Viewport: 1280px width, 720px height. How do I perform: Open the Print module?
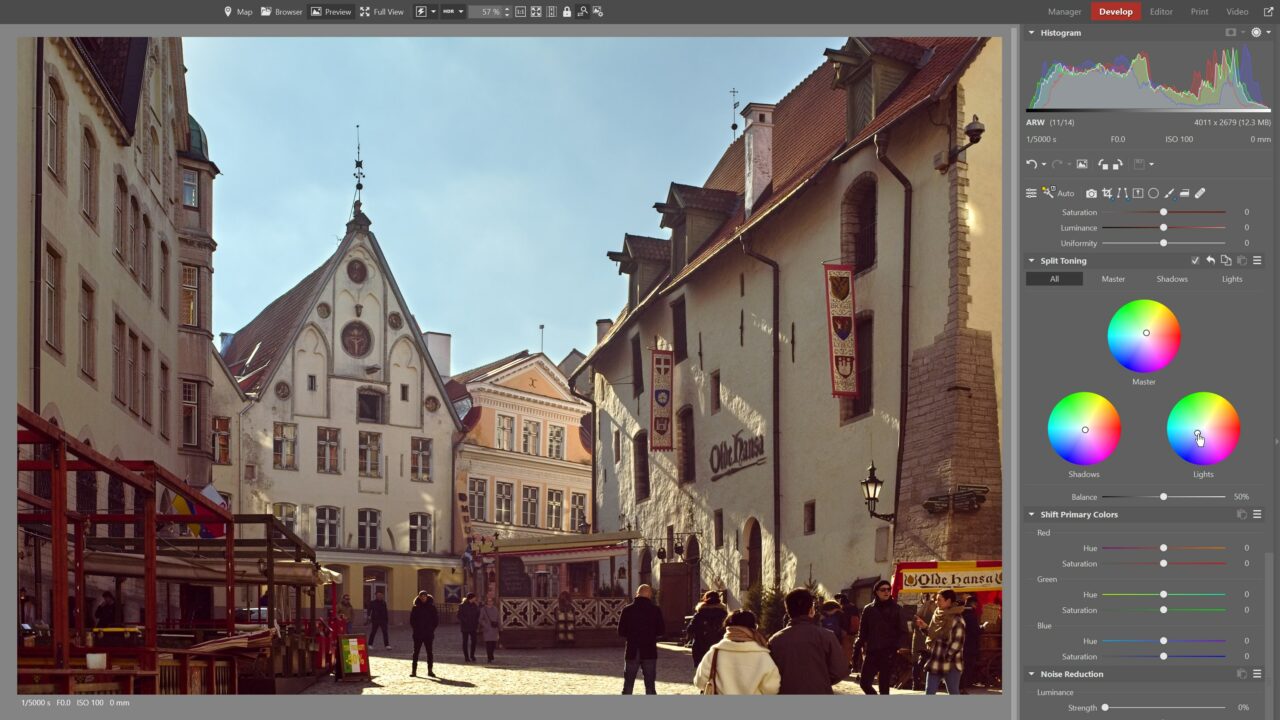click(1199, 12)
